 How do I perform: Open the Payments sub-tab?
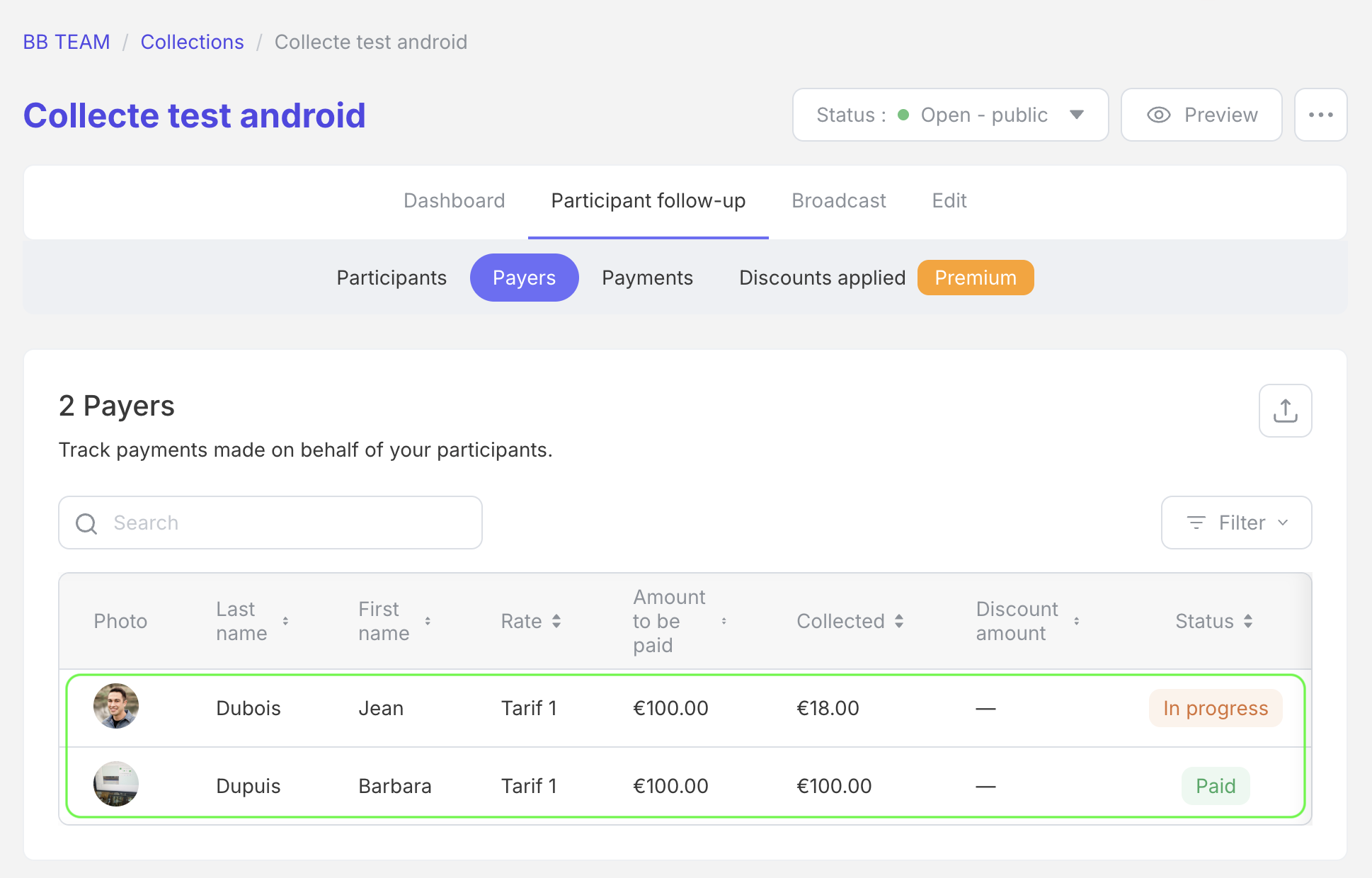647,278
